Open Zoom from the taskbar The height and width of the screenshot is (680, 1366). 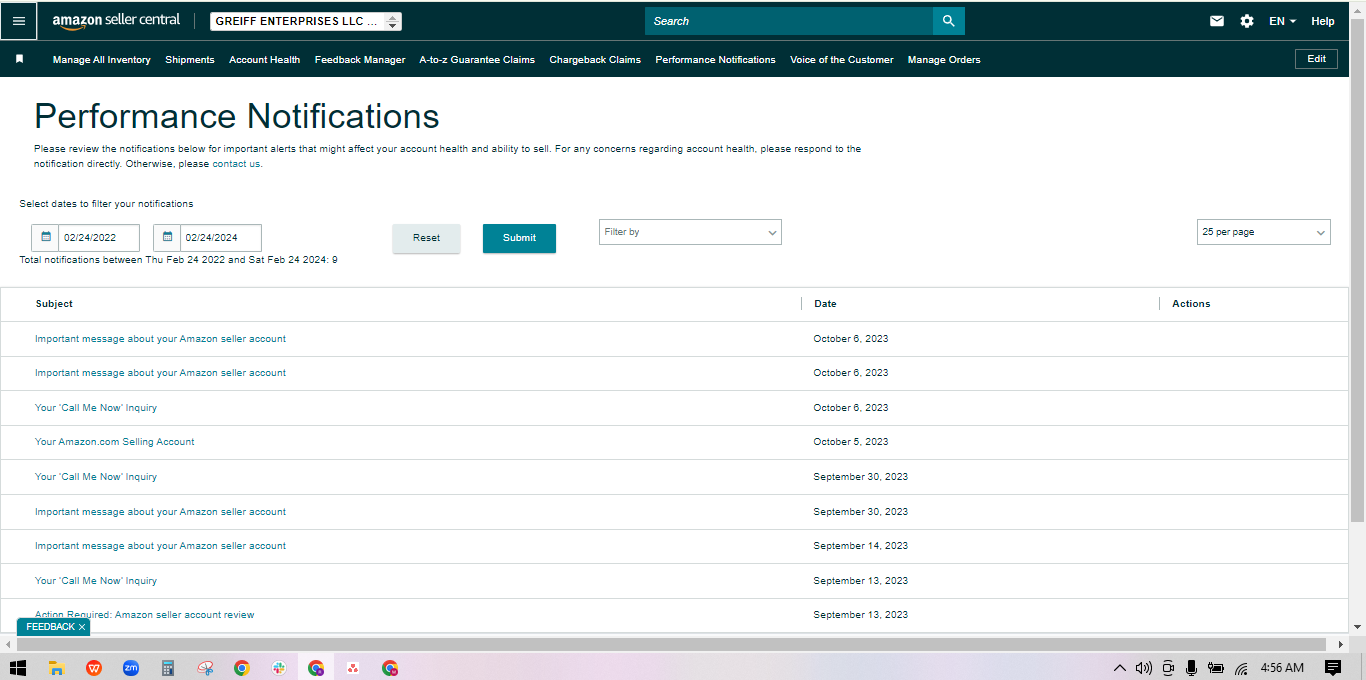click(x=131, y=668)
